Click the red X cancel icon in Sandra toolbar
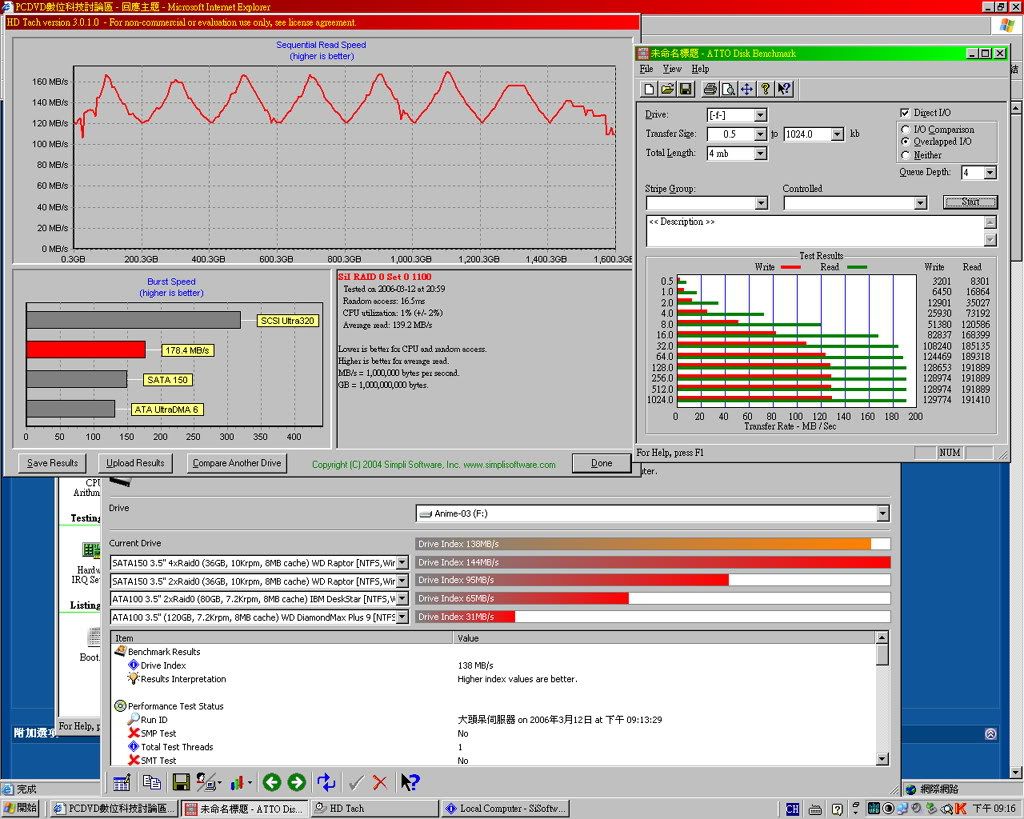 (x=380, y=782)
